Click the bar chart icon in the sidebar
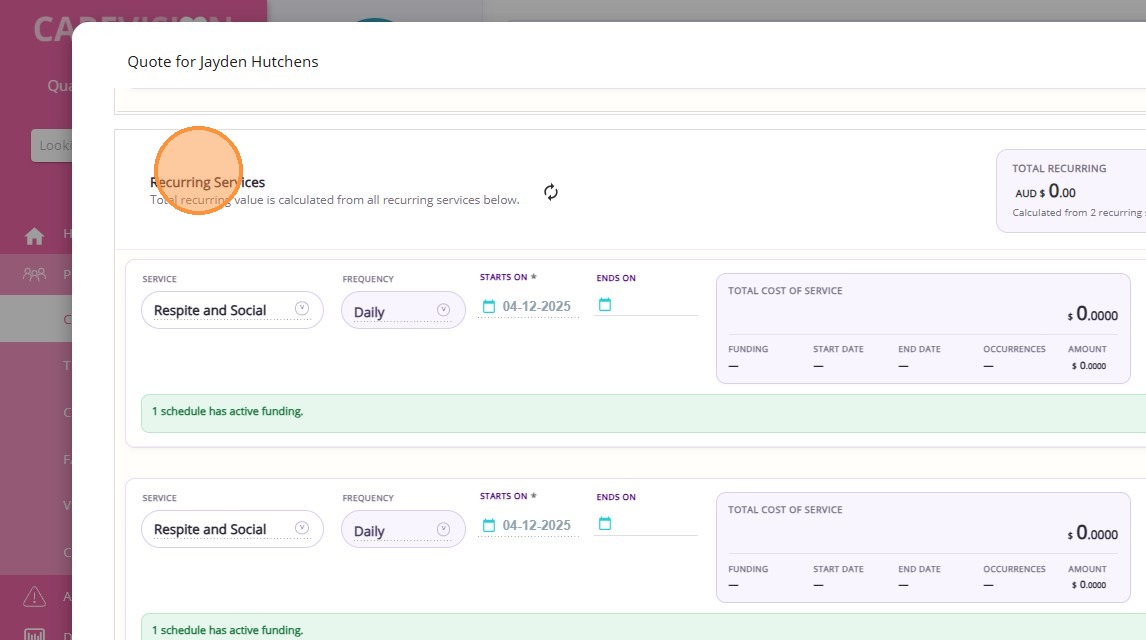1146x640 pixels. [35, 634]
